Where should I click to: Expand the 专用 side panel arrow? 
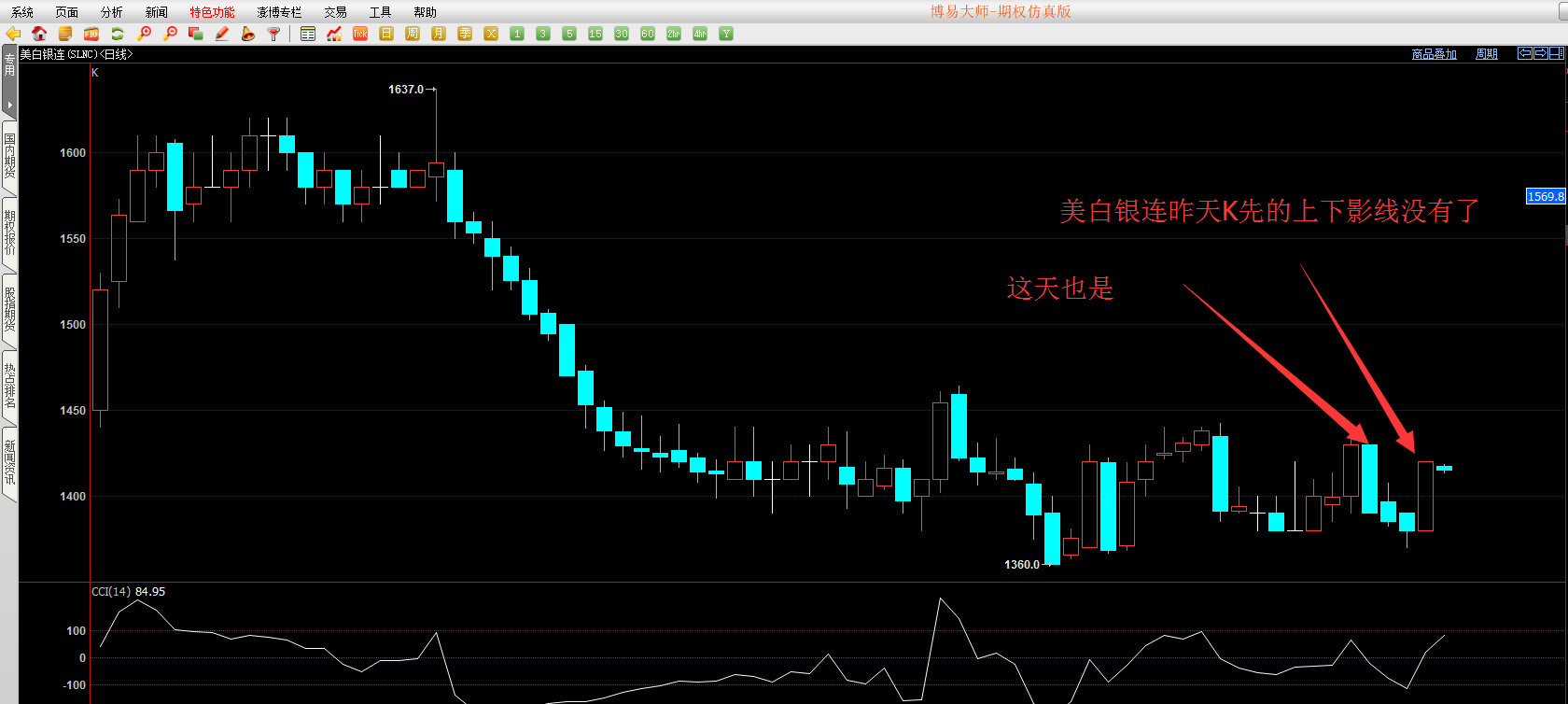[x=9, y=105]
